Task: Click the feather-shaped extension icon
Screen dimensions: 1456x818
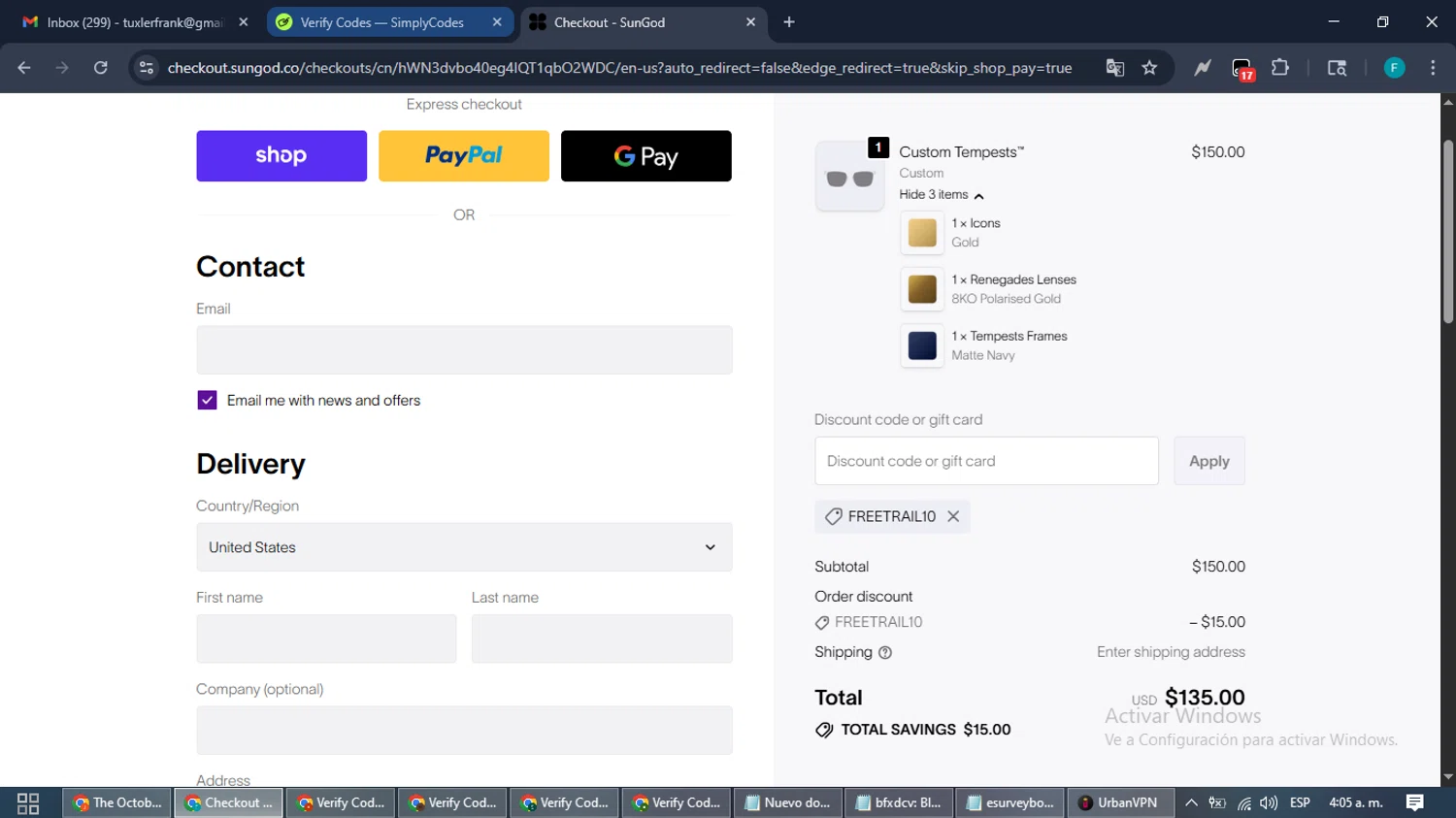Action: pos(1203,68)
